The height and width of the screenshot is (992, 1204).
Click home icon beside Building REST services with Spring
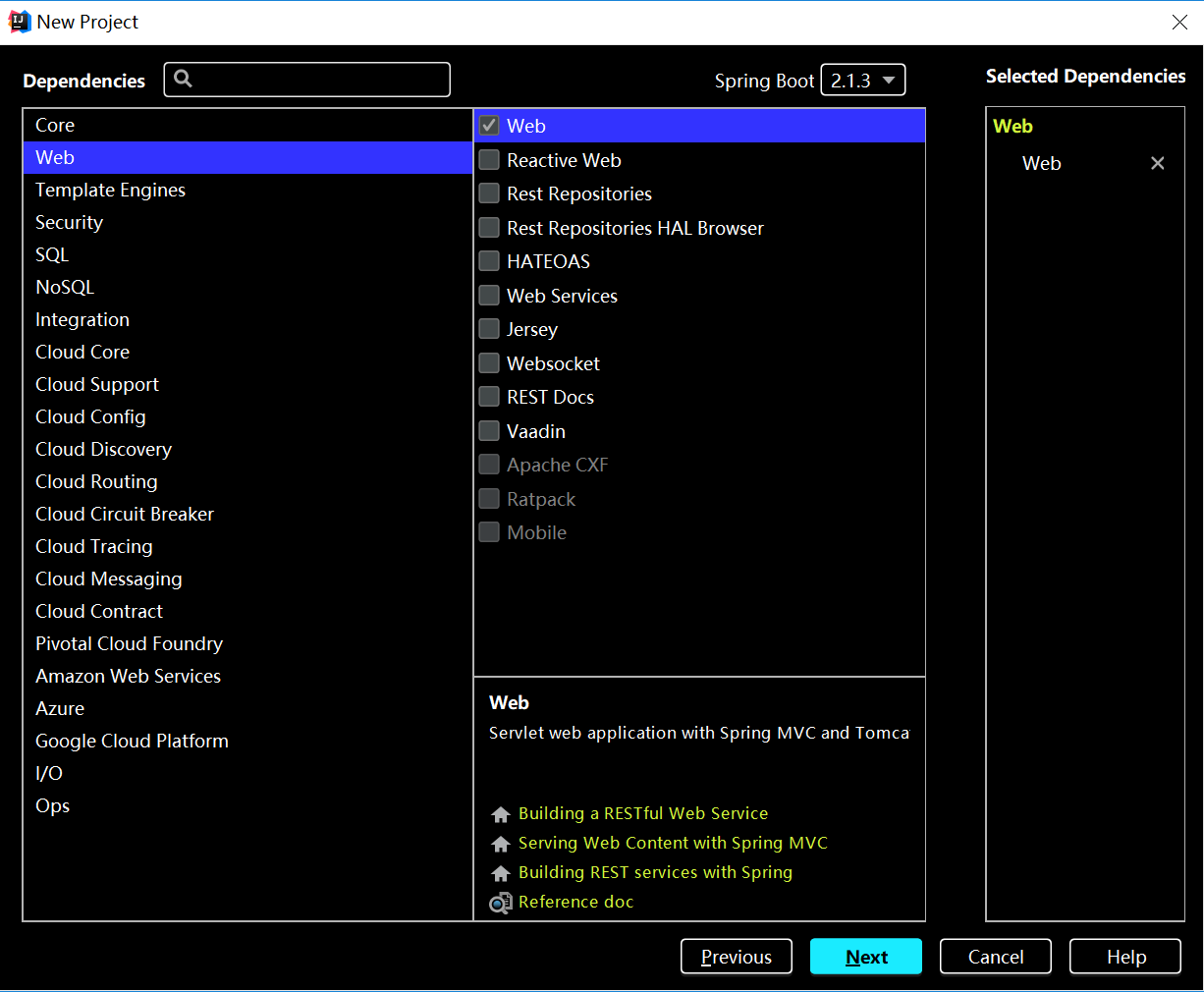pos(501,873)
